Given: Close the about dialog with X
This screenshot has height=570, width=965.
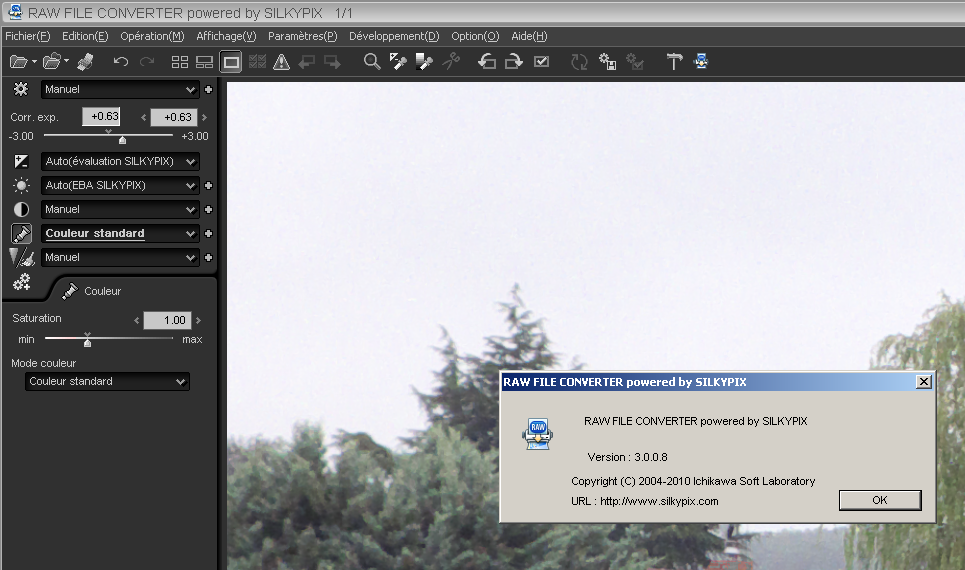Looking at the screenshot, I should pyautogui.click(x=924, y=382).
